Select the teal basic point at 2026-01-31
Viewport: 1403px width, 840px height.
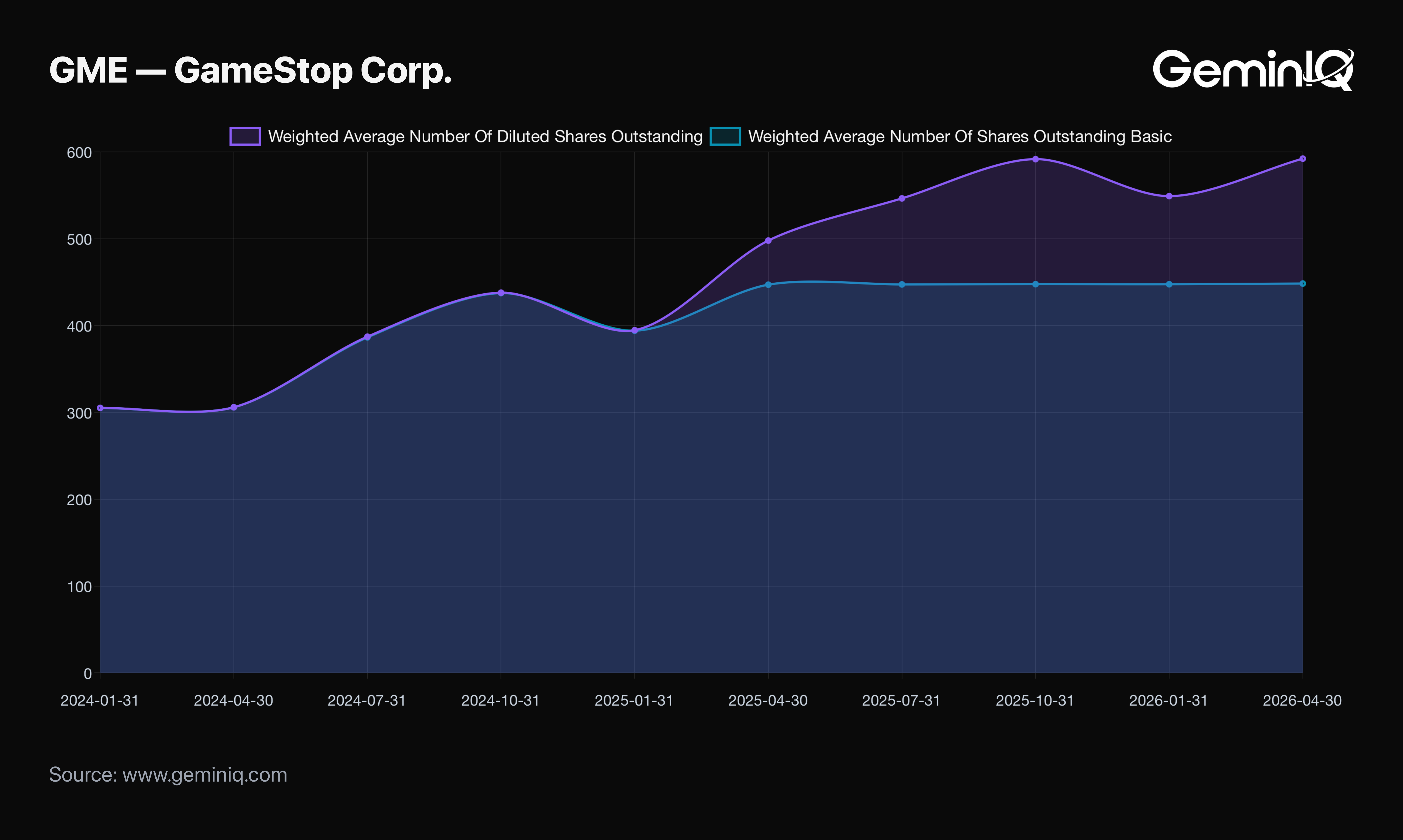pos(1169,284)
